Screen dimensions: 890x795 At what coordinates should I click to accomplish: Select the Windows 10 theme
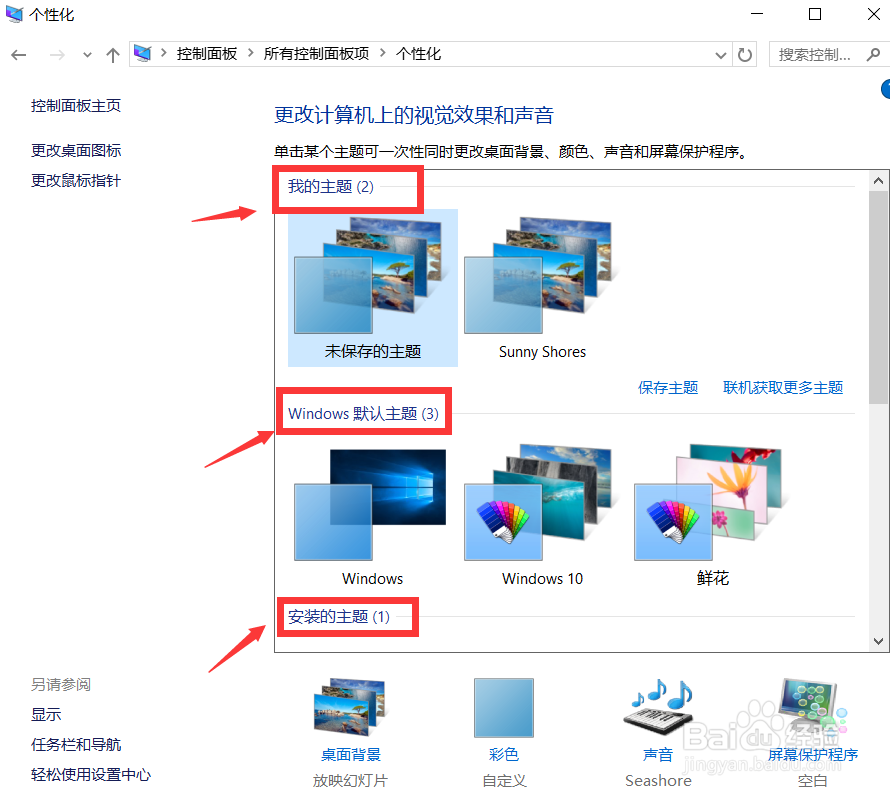[542, 516]
